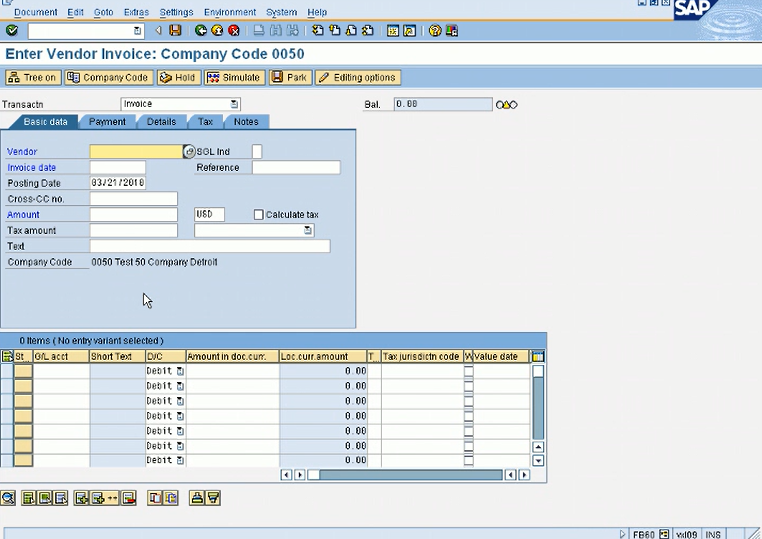Click the Insert row icon
The image size is (762, 539).
(x=81, y=498)
